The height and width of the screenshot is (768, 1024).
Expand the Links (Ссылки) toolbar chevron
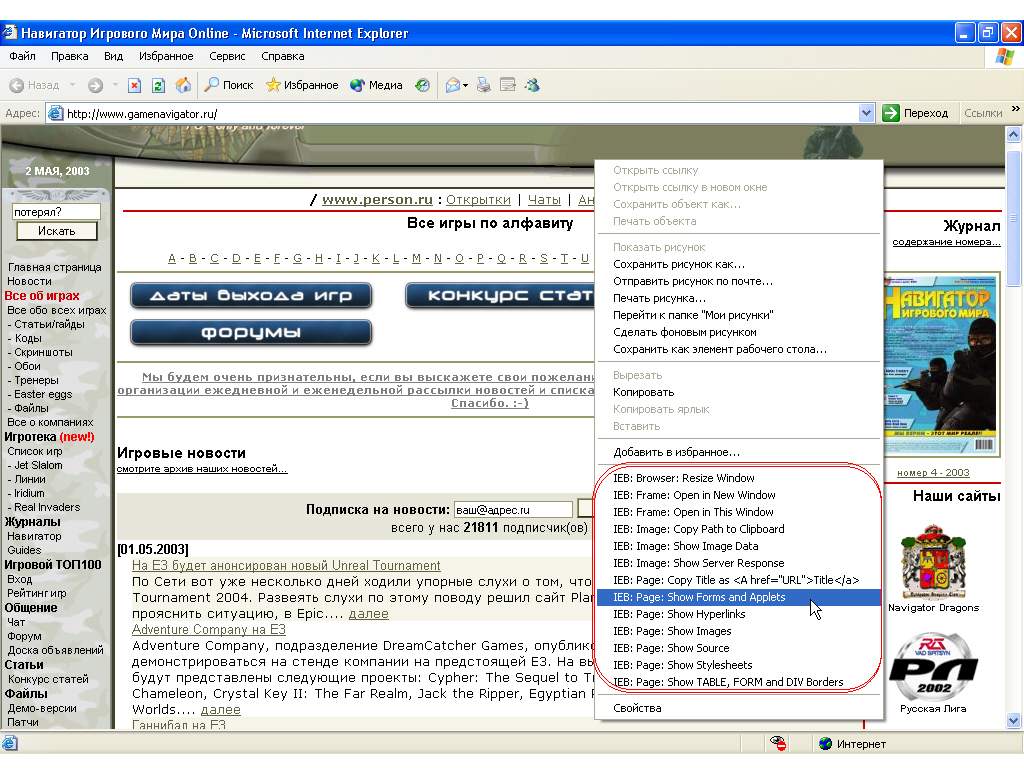point(1016,109)
